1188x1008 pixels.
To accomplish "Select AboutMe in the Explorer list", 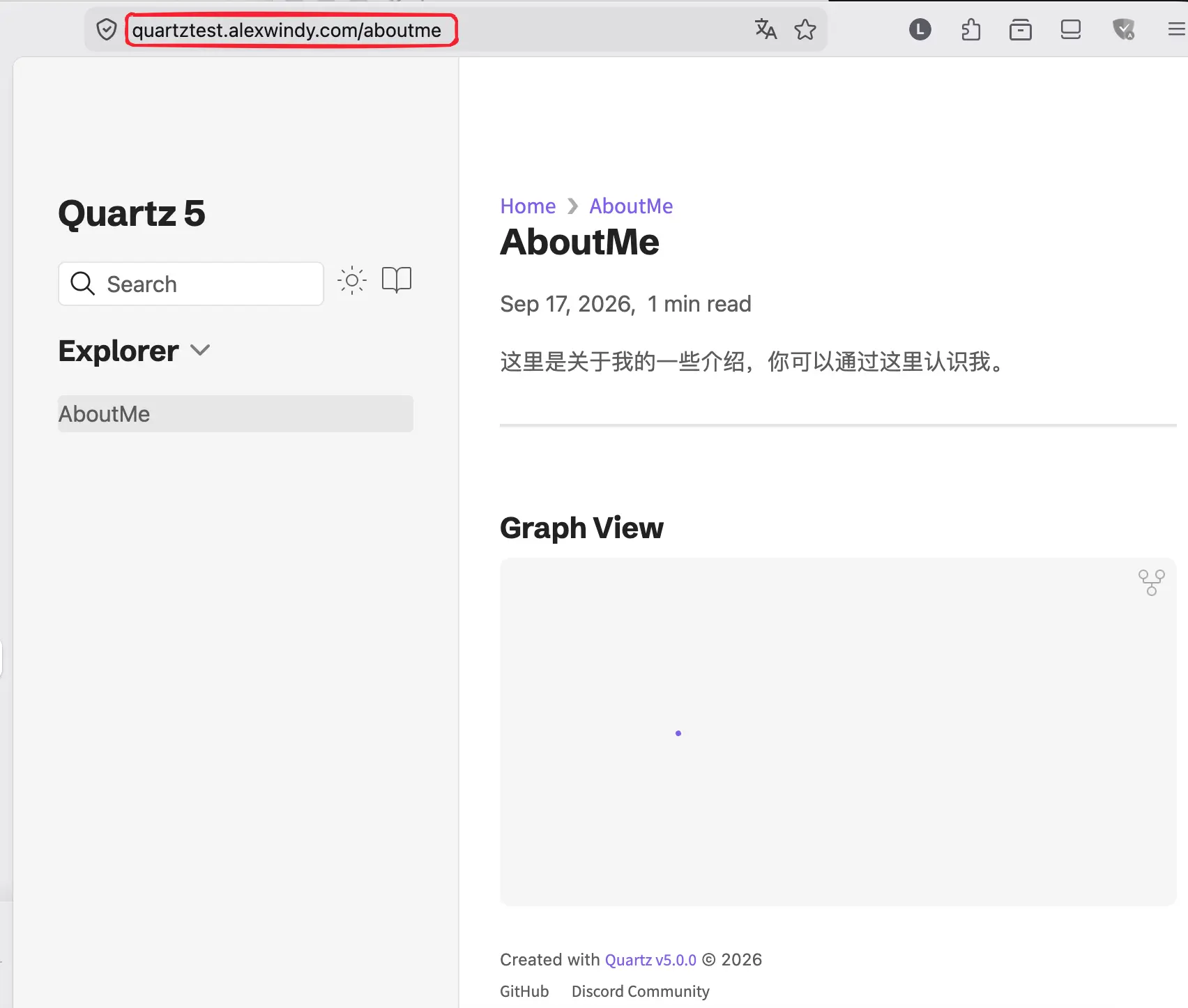I will (x=236, y=414).
